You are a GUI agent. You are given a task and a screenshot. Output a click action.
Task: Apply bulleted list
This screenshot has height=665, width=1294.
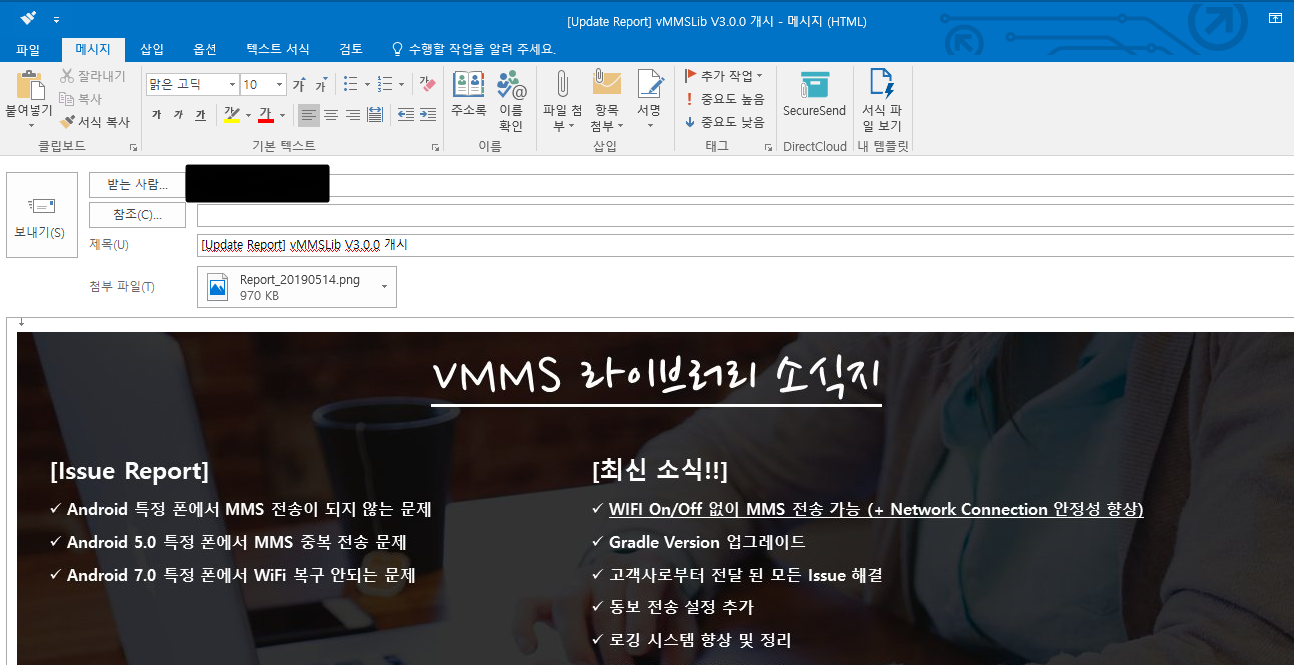click(x=351, y=85)
